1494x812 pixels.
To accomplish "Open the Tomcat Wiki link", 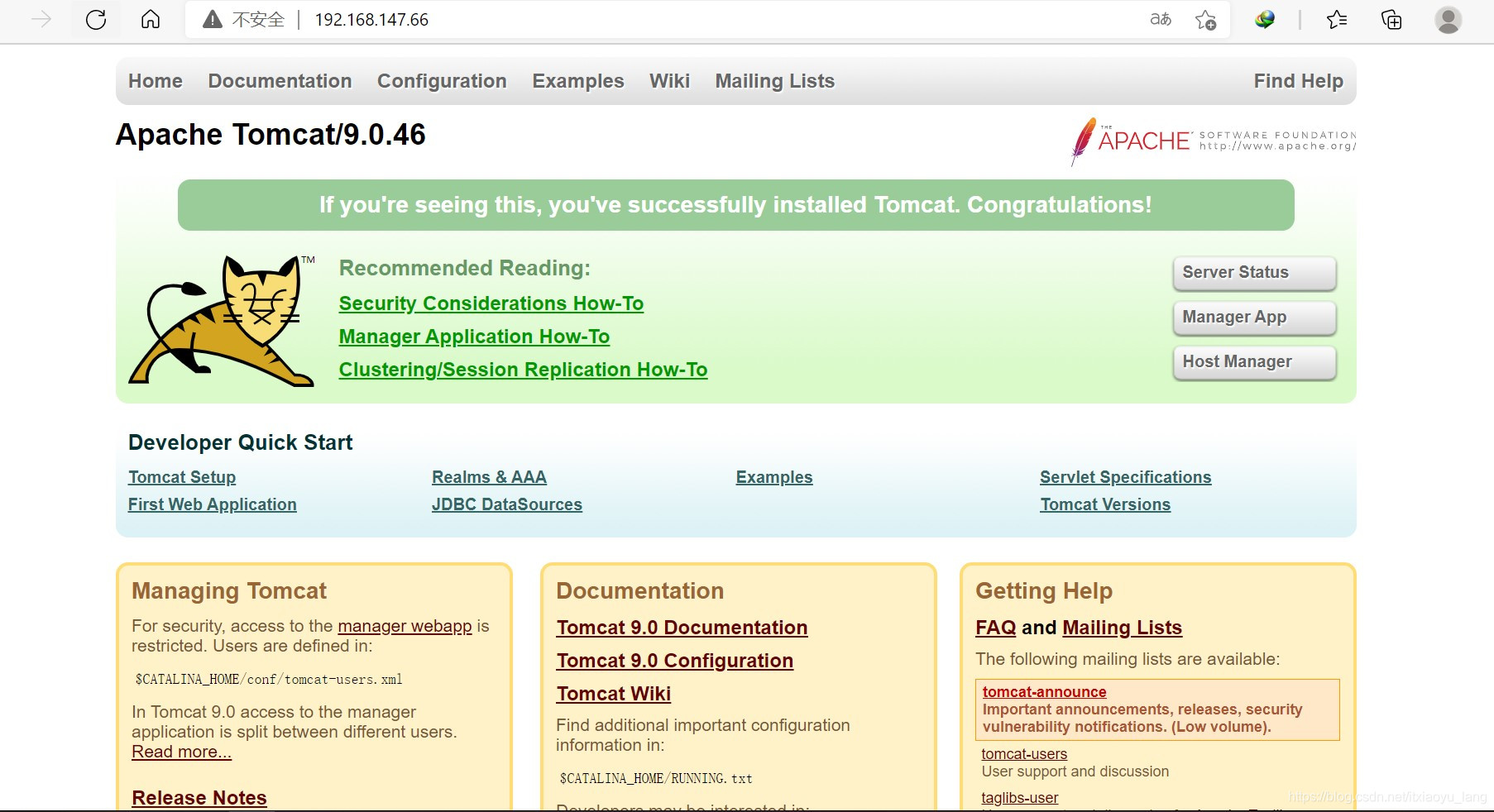I will coord(613,694).
